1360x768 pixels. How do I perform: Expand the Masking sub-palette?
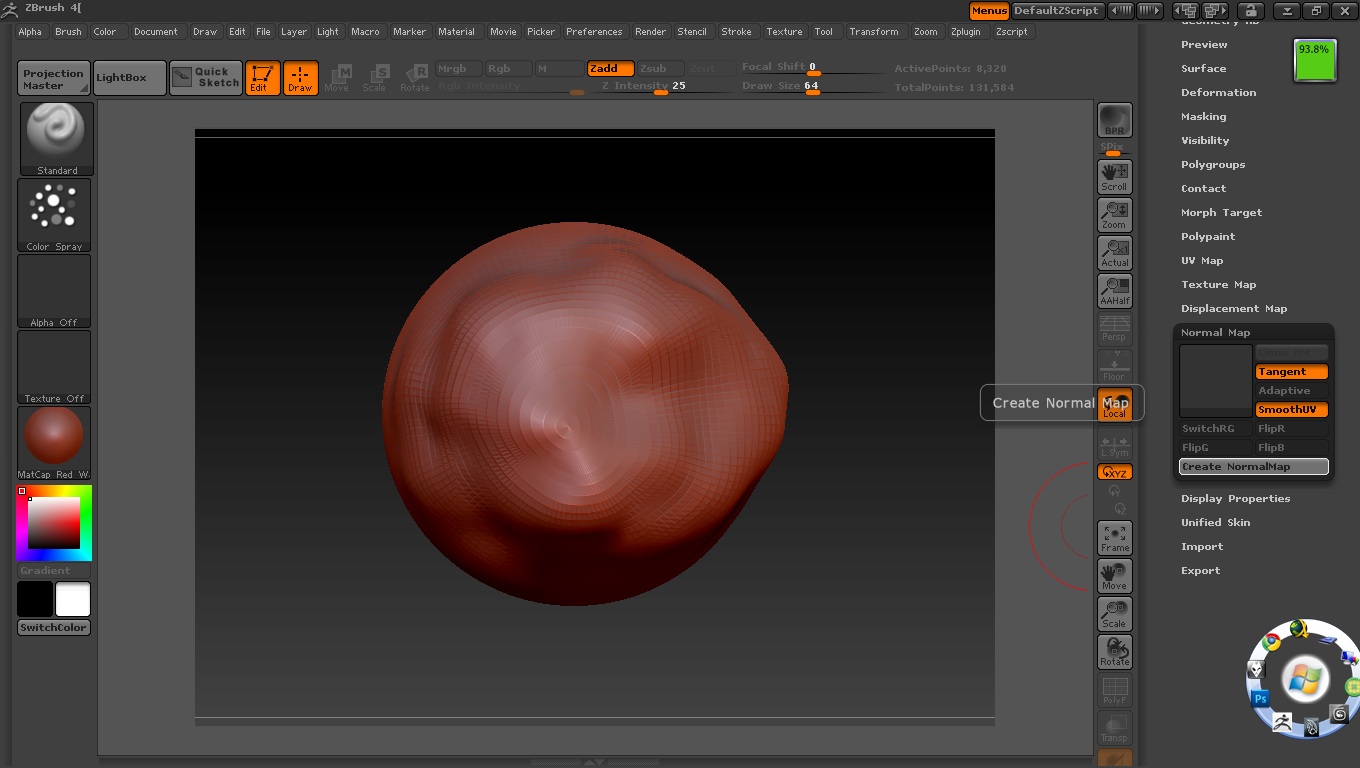(1203, 117)
